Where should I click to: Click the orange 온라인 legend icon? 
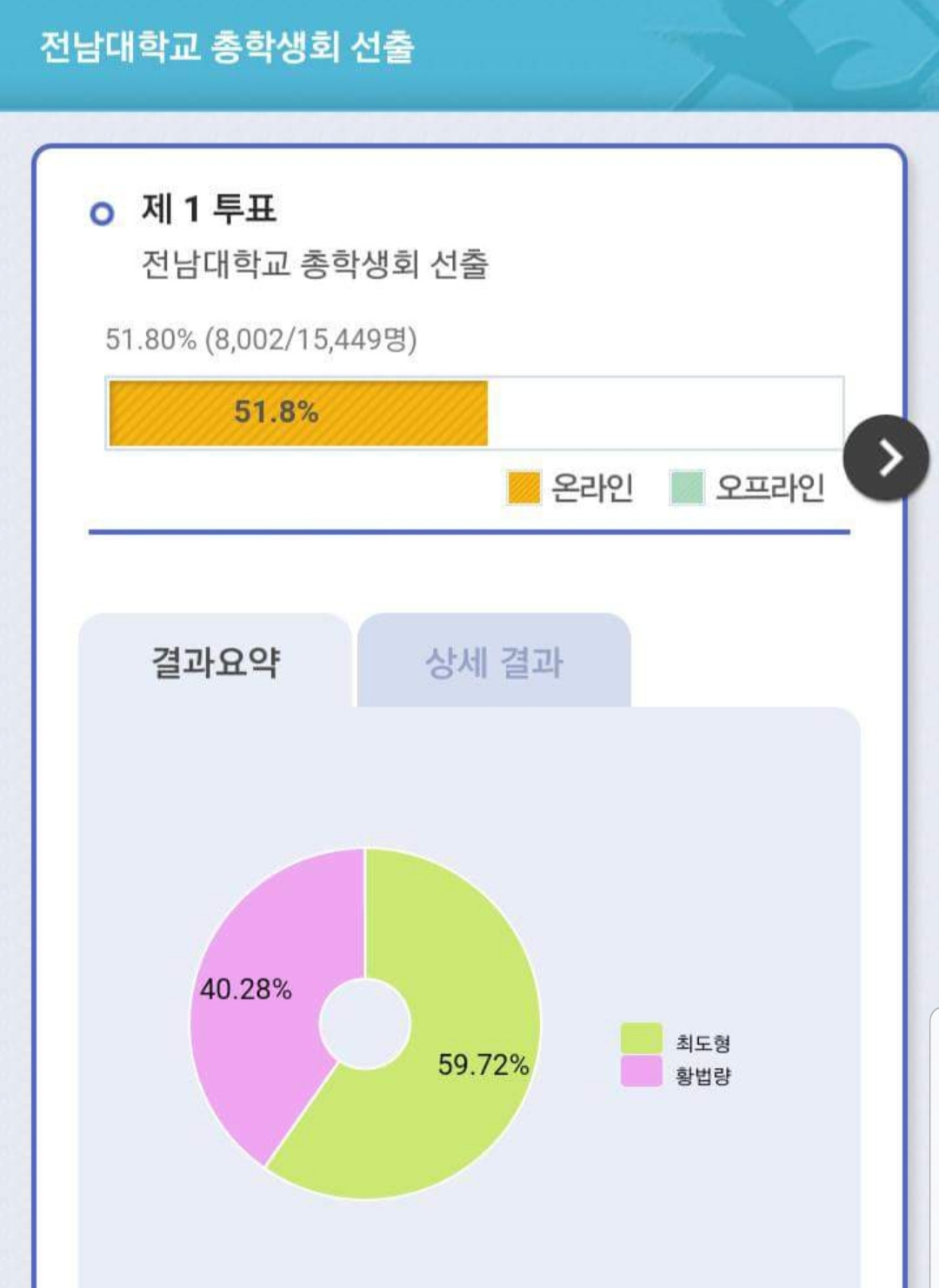(523, 487)
